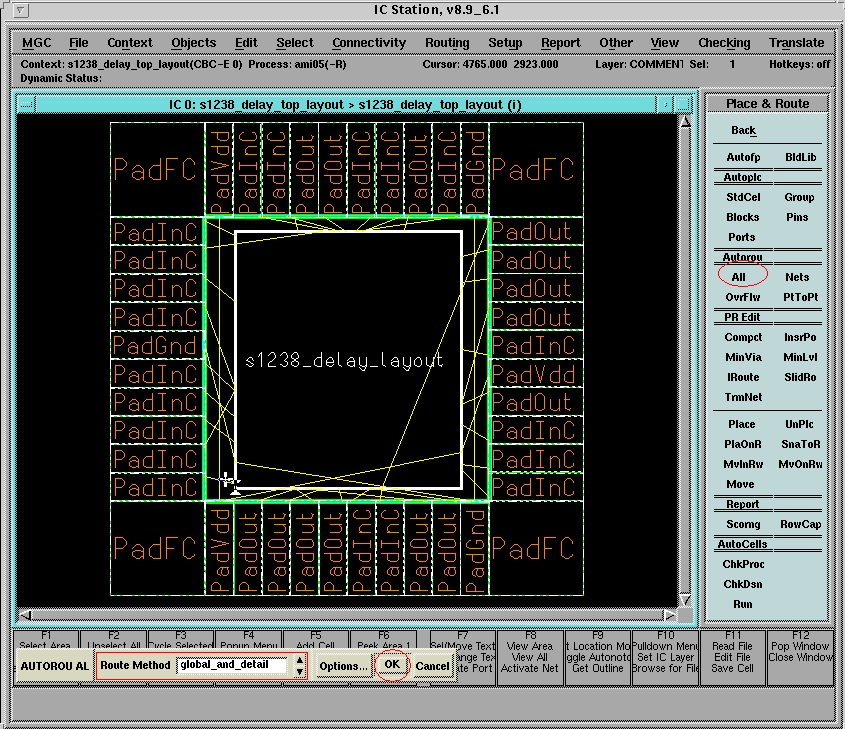Choose Autofp in the palette
The height and width of the screenshot is (729, 845).
(743, 157)
